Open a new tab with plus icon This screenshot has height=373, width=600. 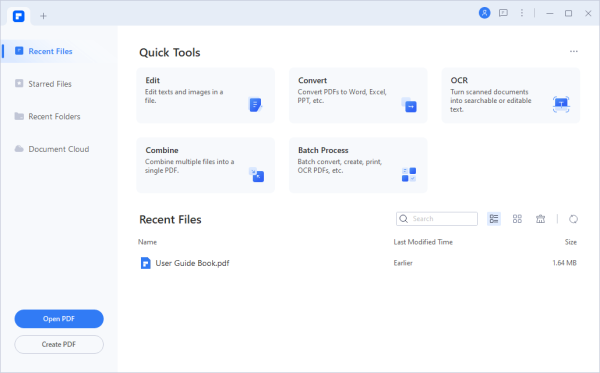pos(43,16)
